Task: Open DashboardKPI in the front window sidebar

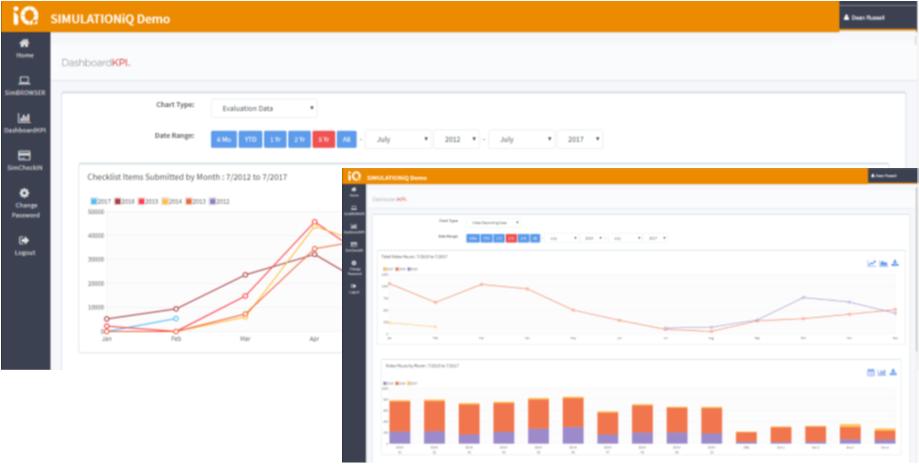Action: point(353,228)
